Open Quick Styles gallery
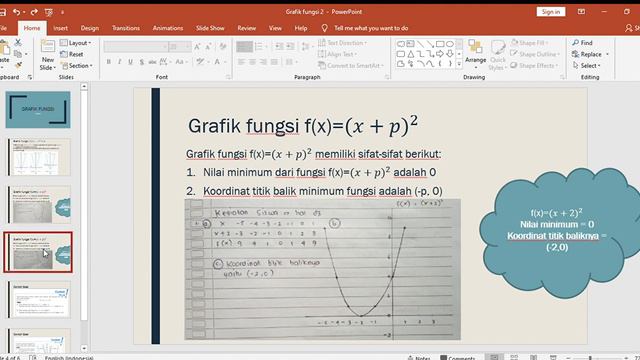 click(x=498, y=55)
